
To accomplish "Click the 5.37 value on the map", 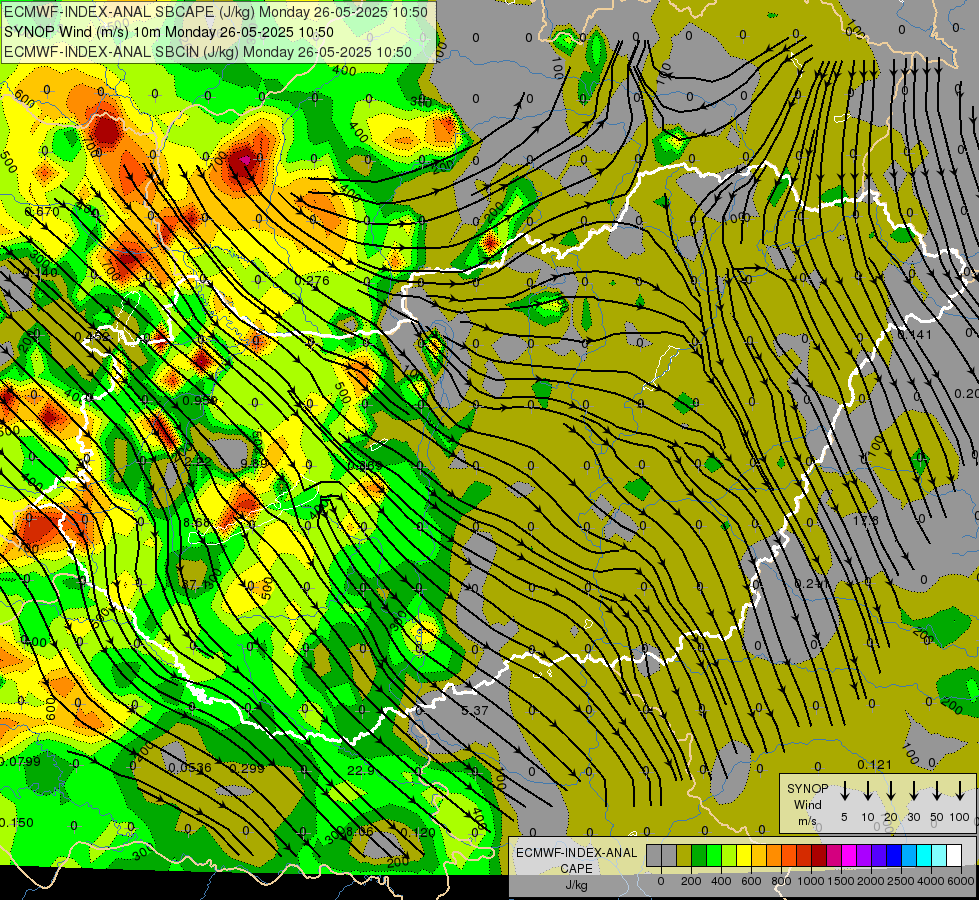I will (x=475, y=710).
